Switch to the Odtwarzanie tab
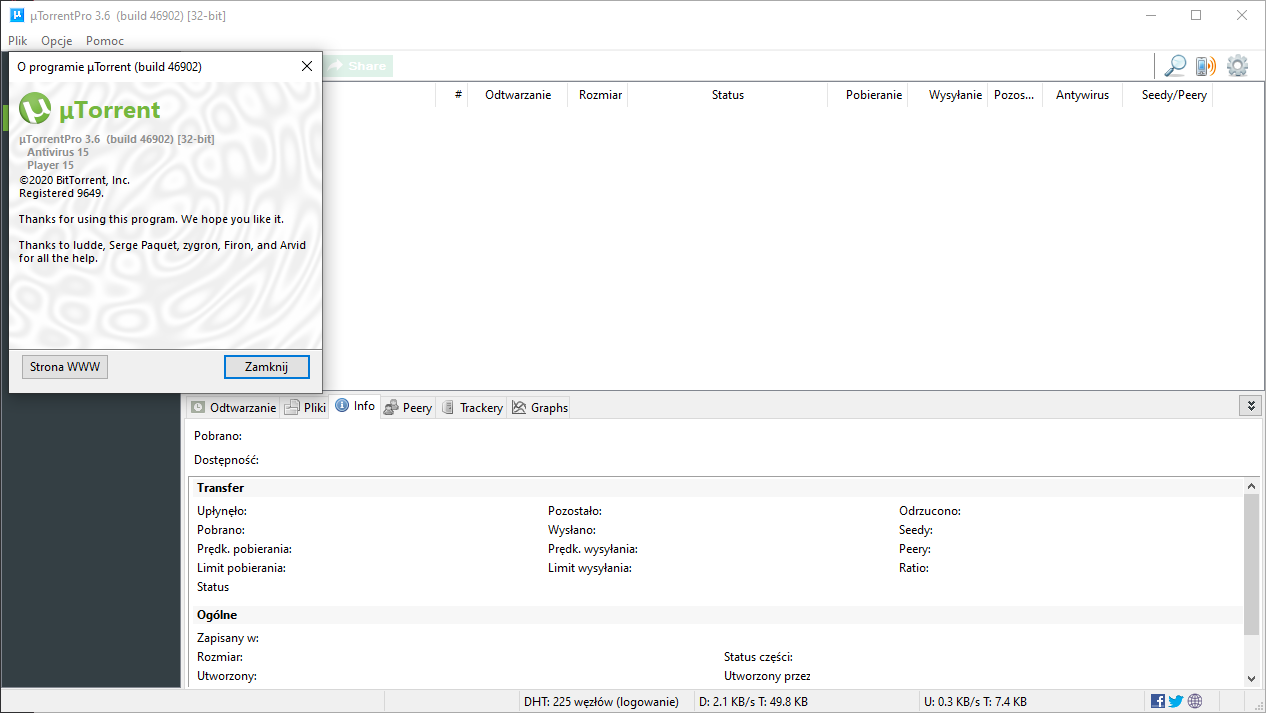The width and height of the screenshot is (1266, 713). pos(233,407)
